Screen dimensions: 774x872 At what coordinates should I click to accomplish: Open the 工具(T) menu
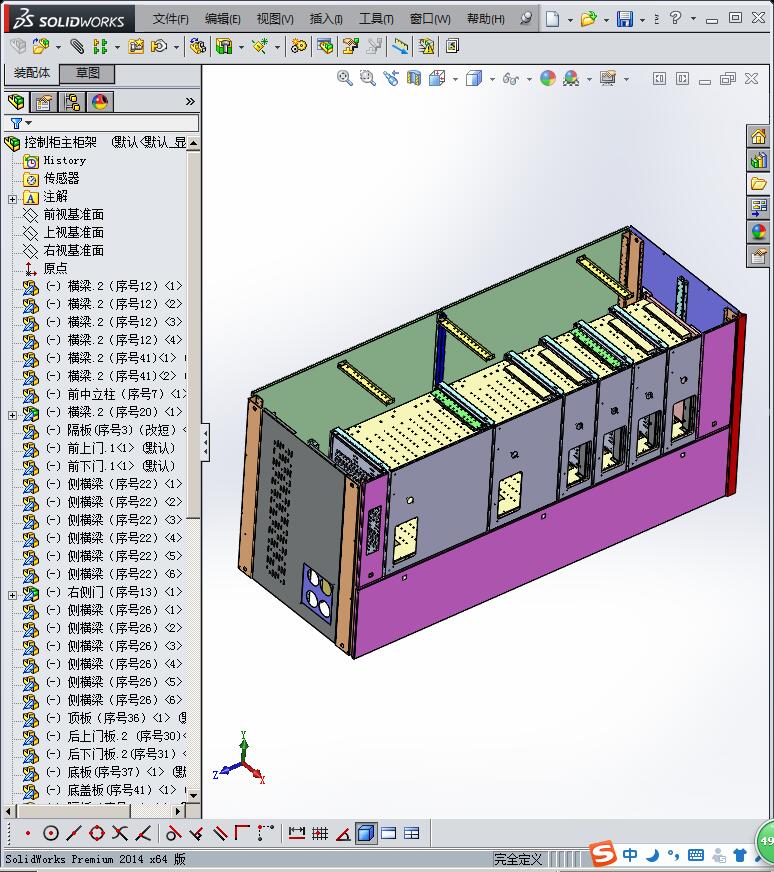click(x=376, y=19)
